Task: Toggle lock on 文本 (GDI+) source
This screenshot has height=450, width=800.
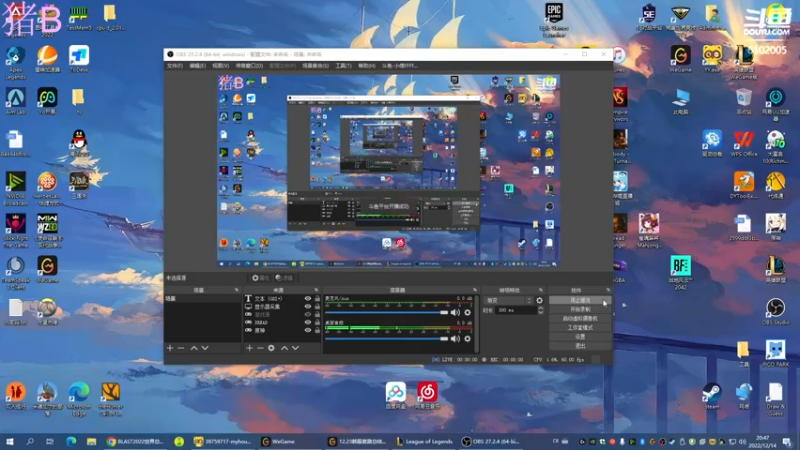Action: coord(317,299)
